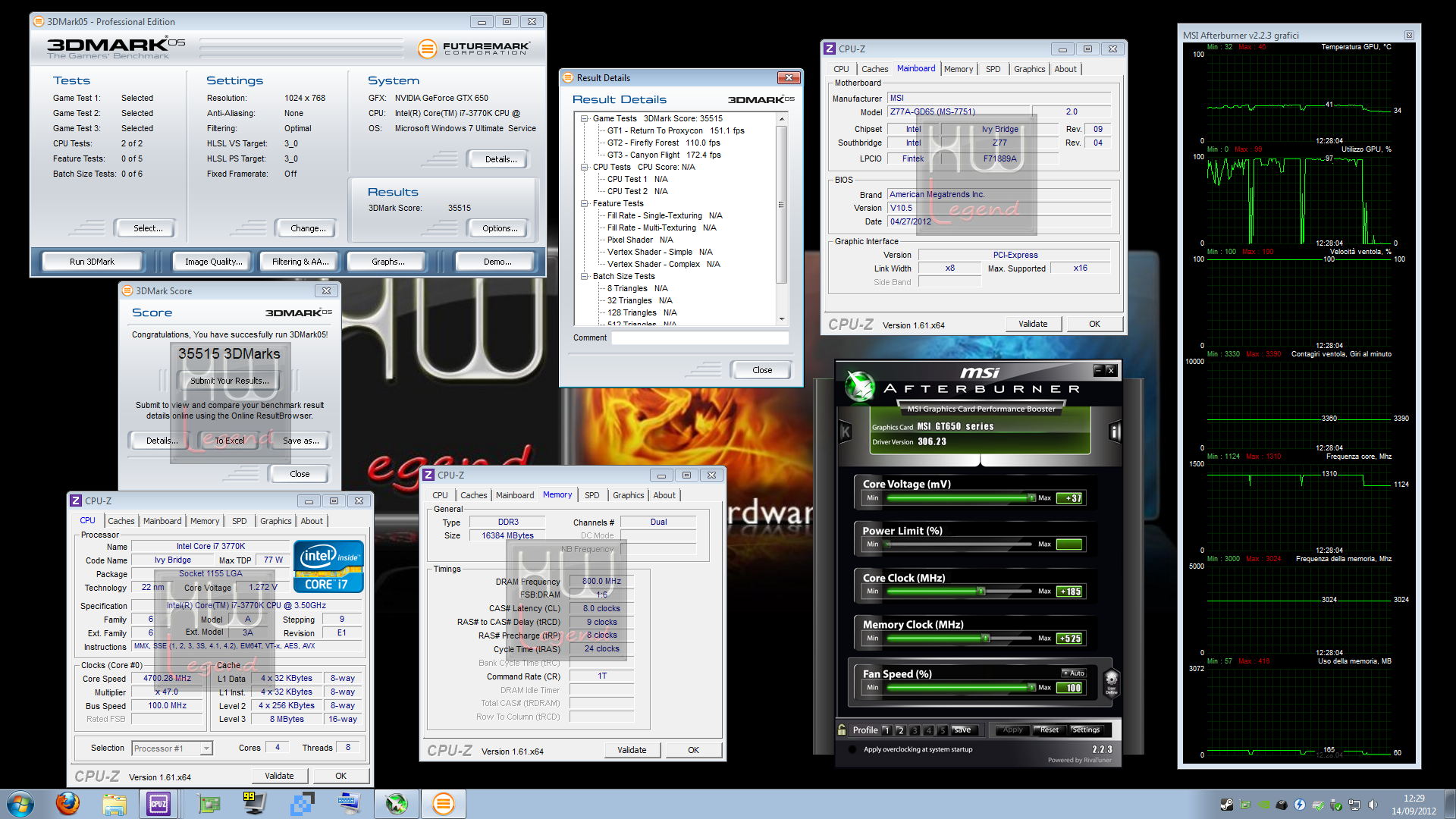
Task: Collapse the CPU Tests tree node
Action: (x=584, y=167)
